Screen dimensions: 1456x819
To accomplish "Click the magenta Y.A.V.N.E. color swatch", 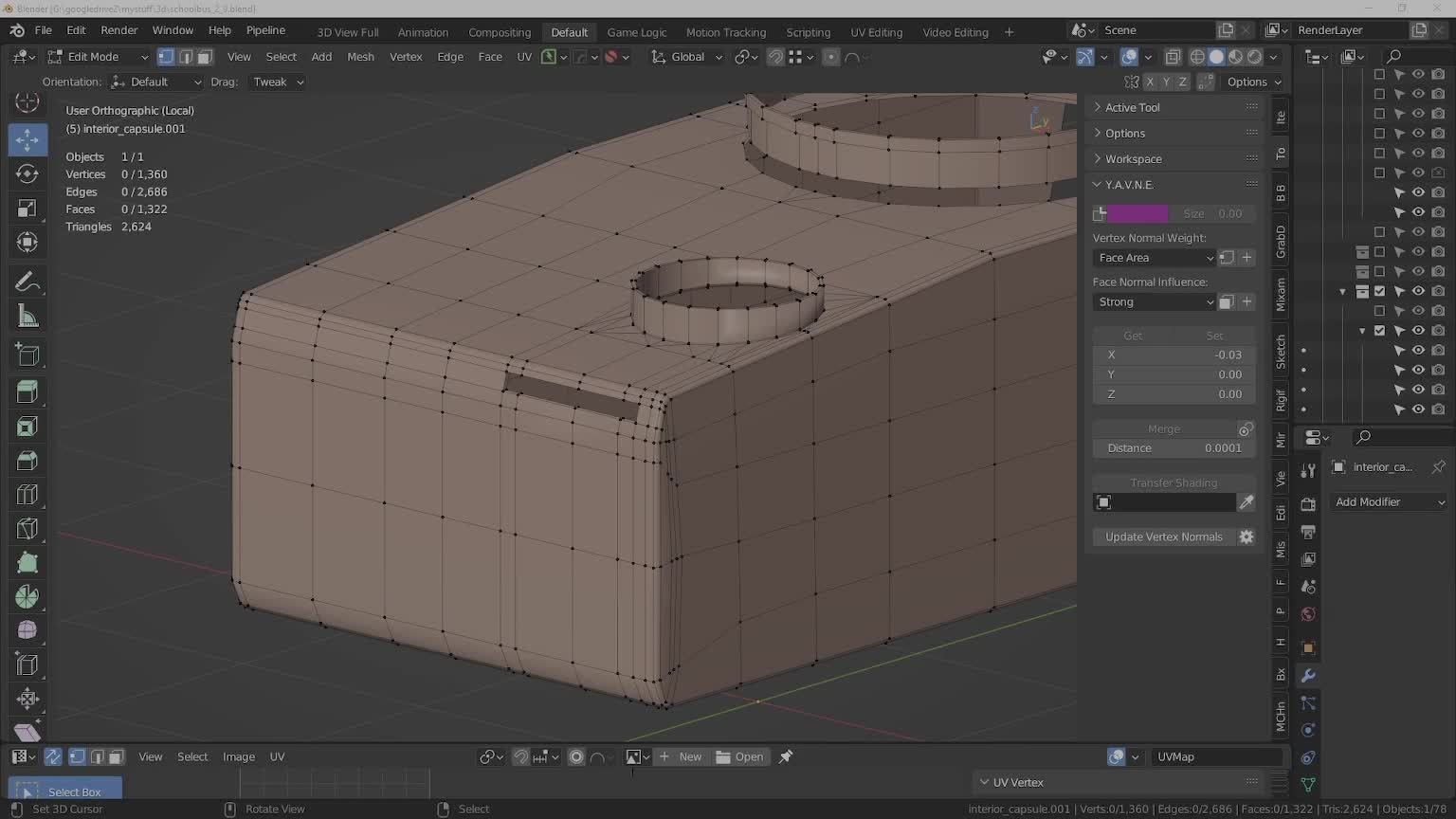I will [x=1137, y=214].
